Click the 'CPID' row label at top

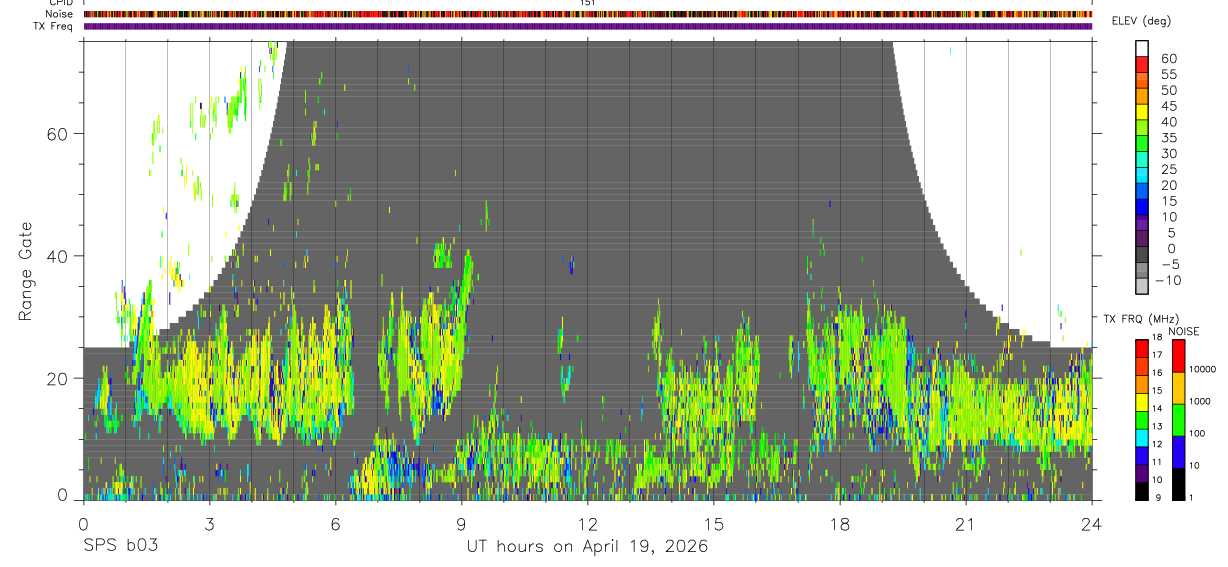click(60, 3)
